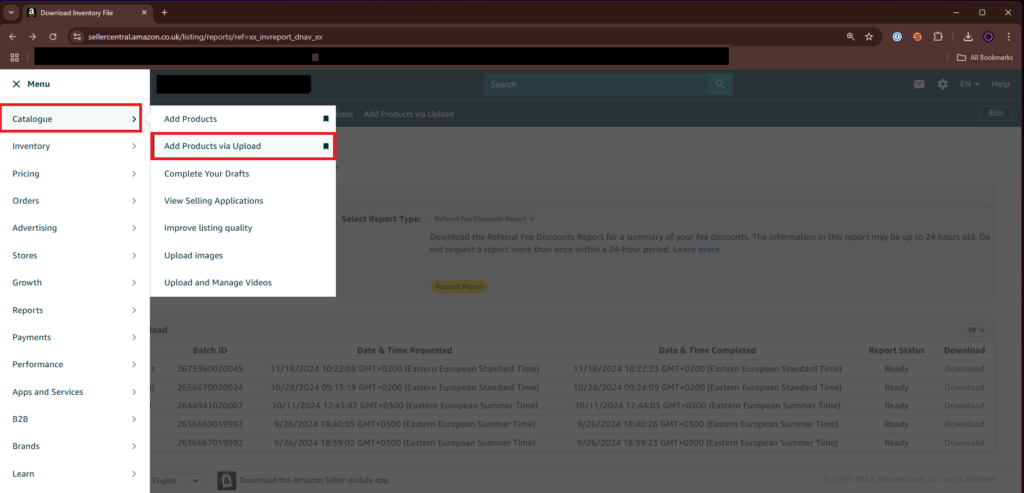
Task: Open the apps grid in bookmarks bar
Action: coord(14,57)
